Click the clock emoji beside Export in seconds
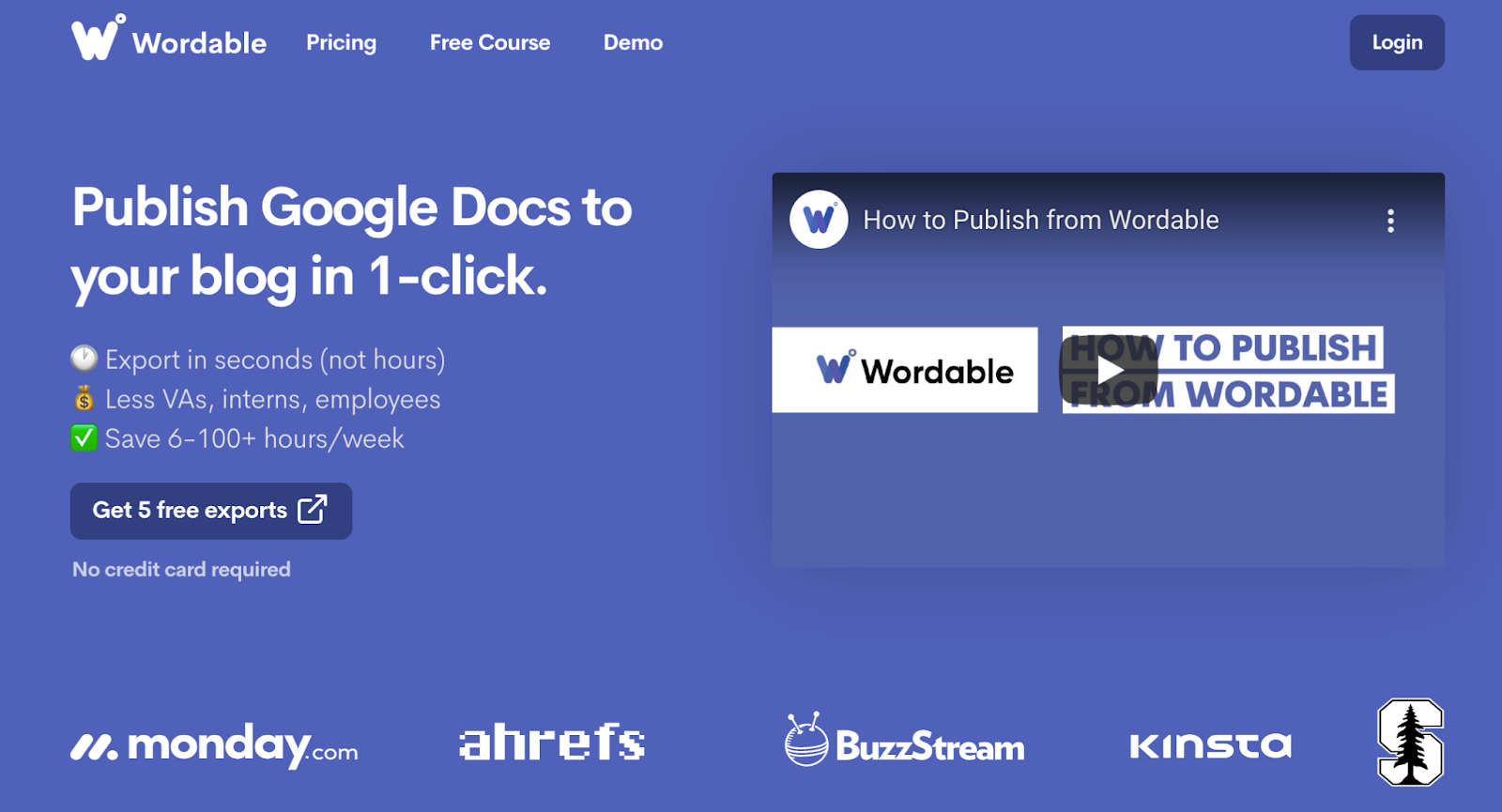 pyautogui.click(x=84, y=358)
